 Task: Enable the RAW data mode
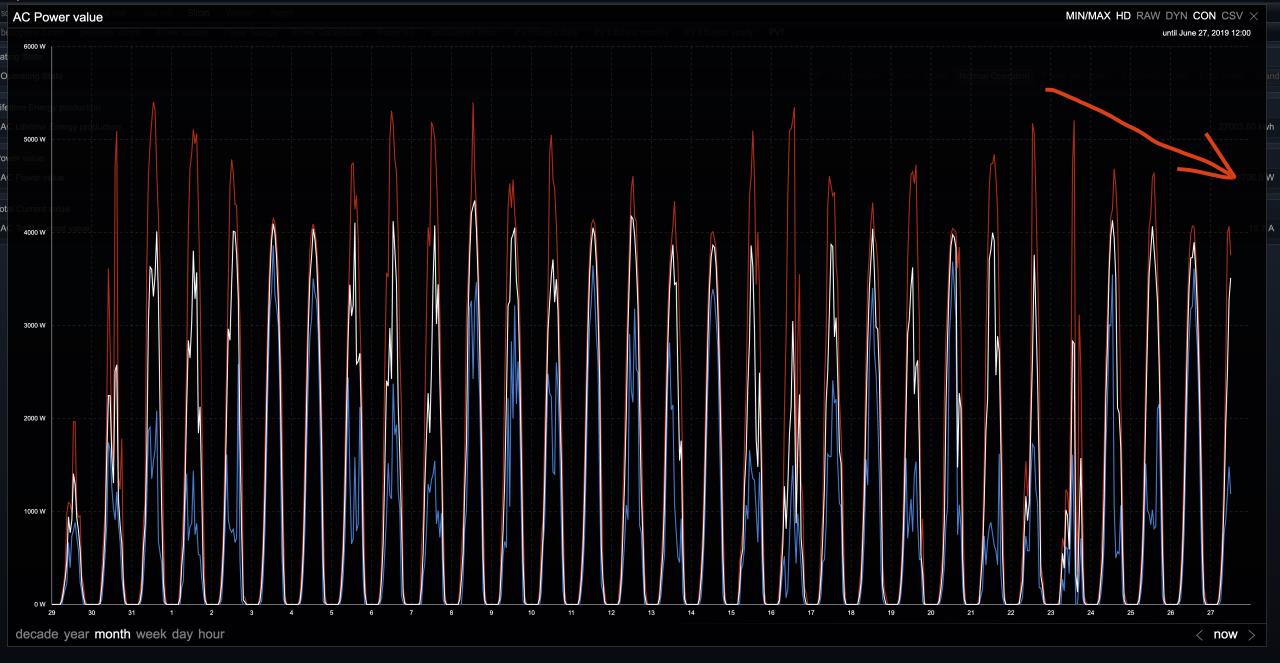coord(1148,16)
